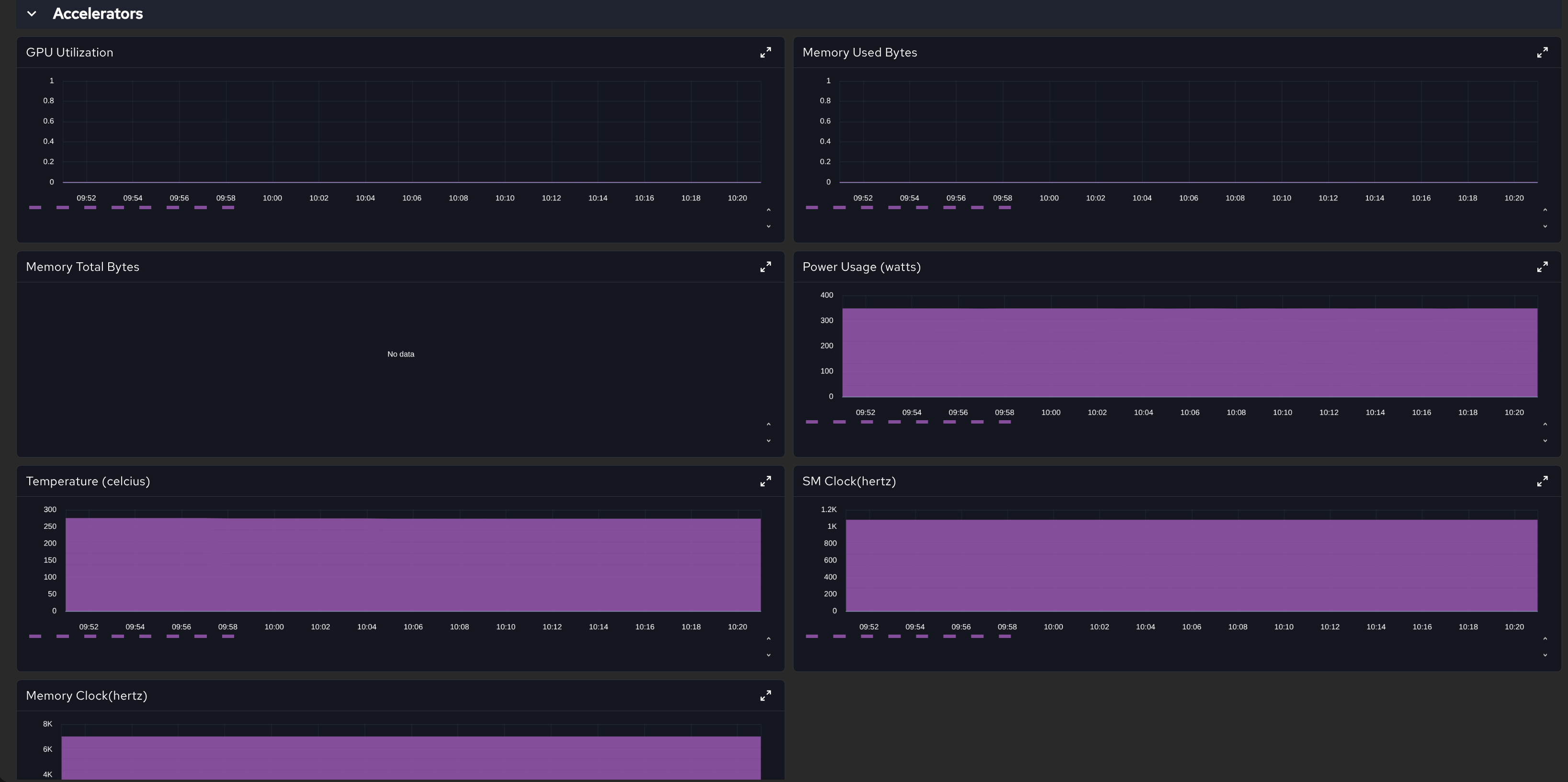Collapse the Accelerators section chevron
The width and height of the screenshot is (1568, 782).
[x=32, y=14]
